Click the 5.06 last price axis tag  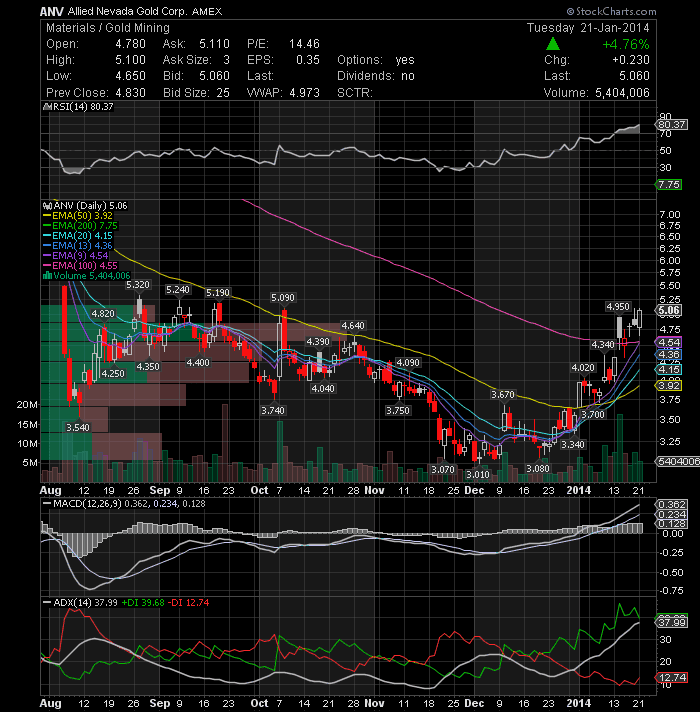coord(669,311)
